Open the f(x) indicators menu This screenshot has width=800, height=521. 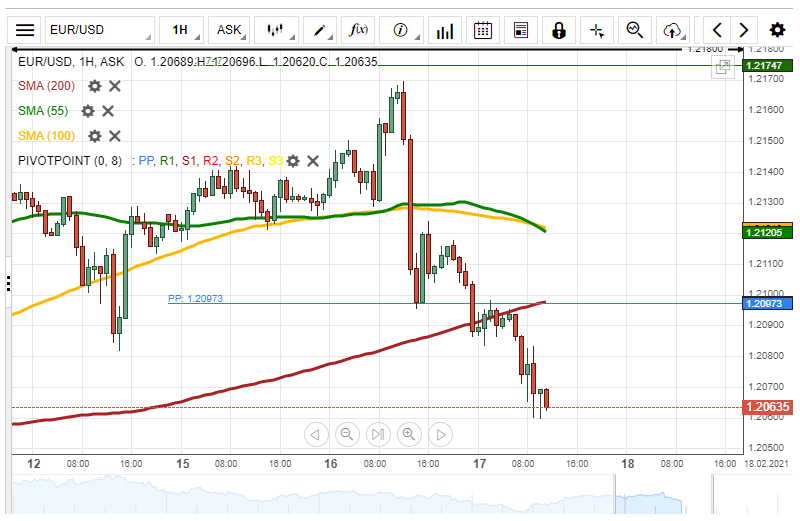click(358, 30)
